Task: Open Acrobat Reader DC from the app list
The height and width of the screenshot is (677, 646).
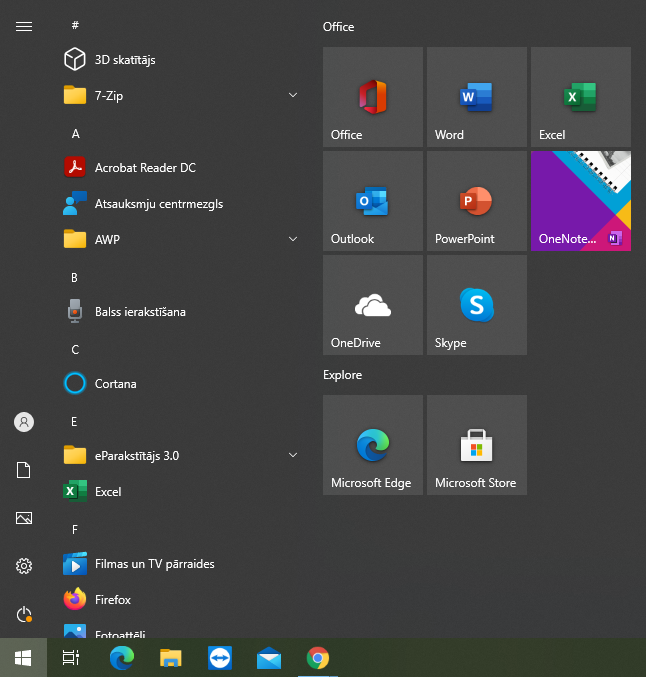Action: pos(145,168)
